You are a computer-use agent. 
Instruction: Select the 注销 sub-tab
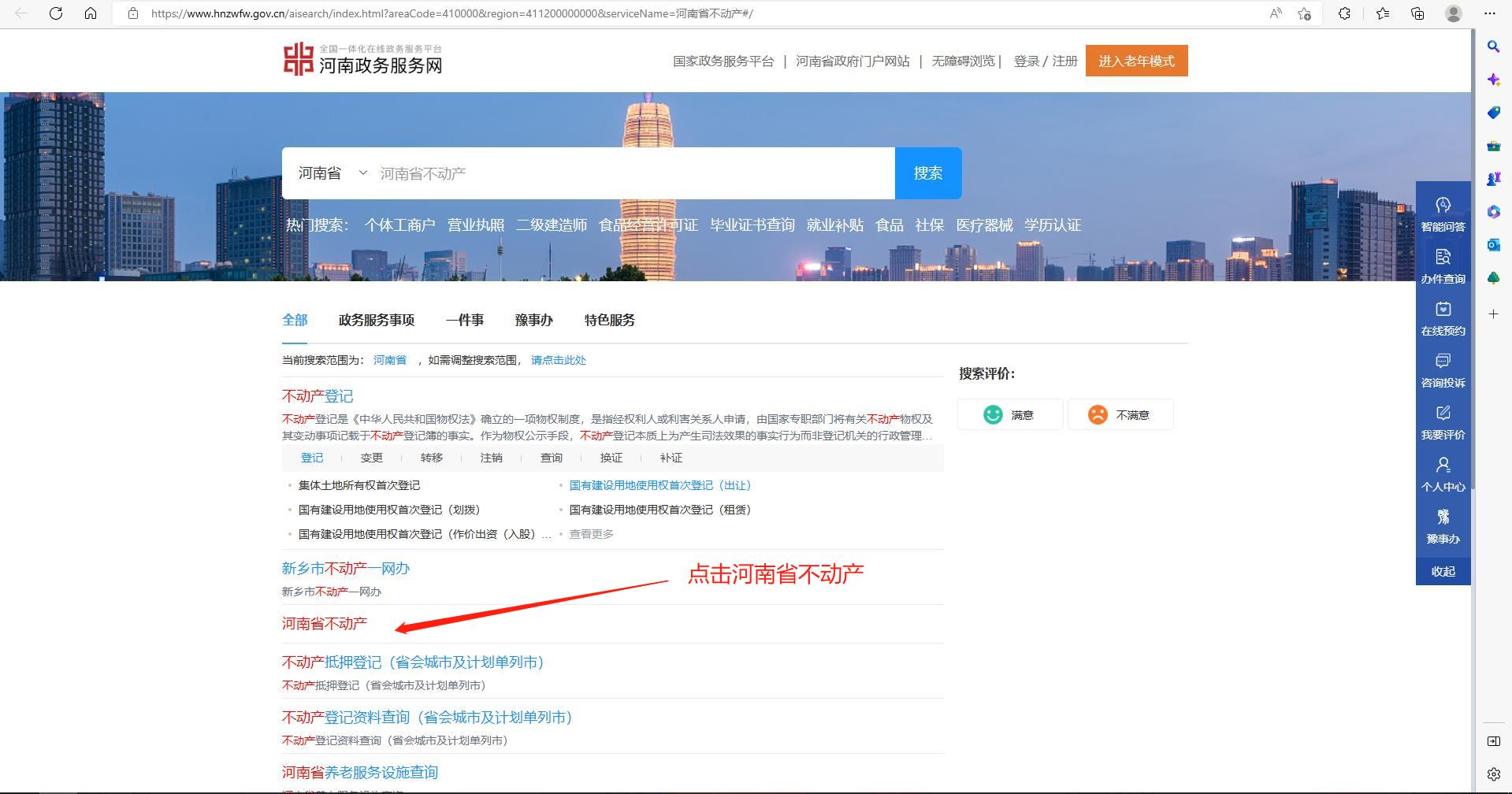(492, 458)
